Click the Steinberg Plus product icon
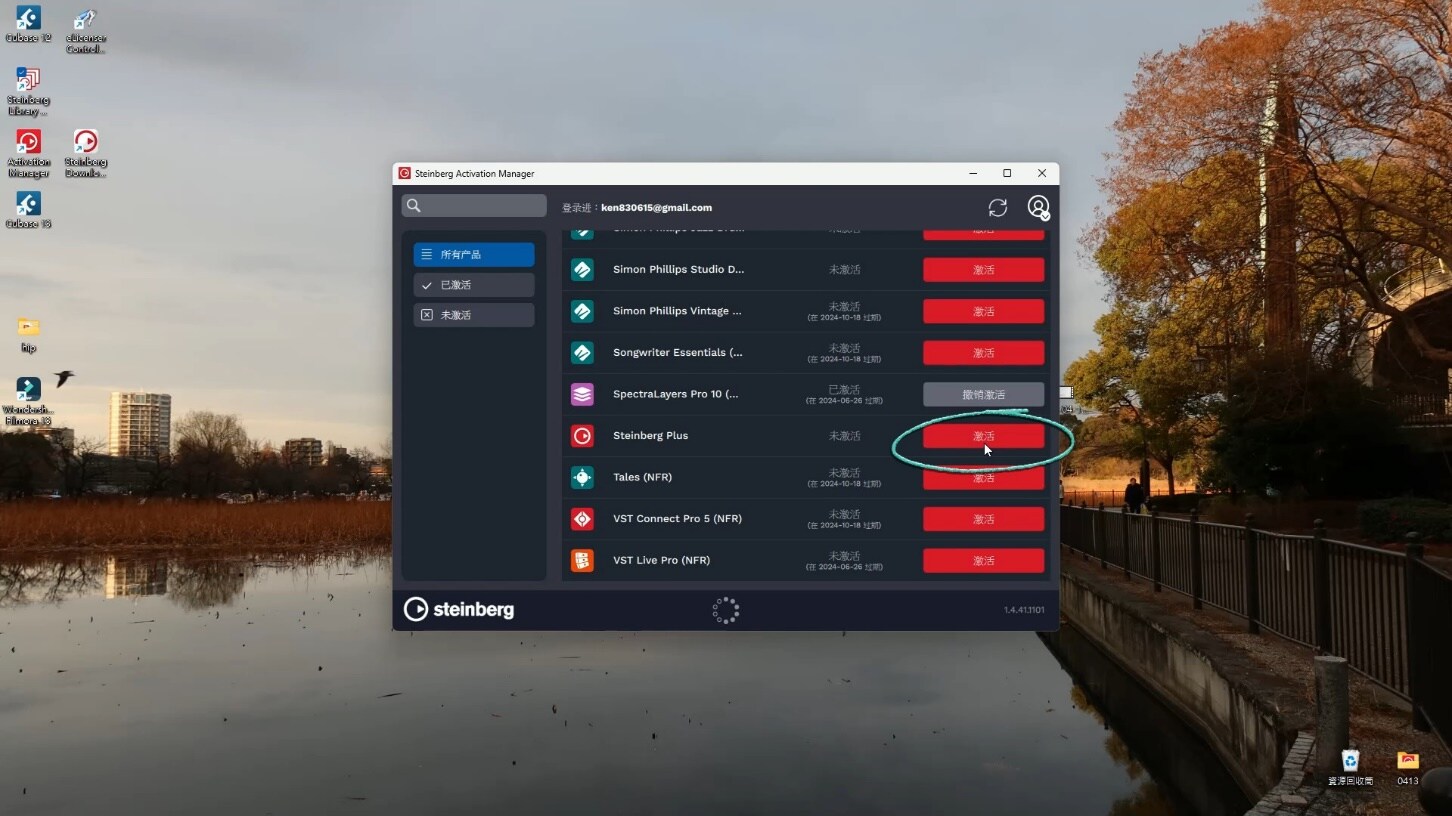Viewport: 1452px width, 816px height. coord(582,436)
